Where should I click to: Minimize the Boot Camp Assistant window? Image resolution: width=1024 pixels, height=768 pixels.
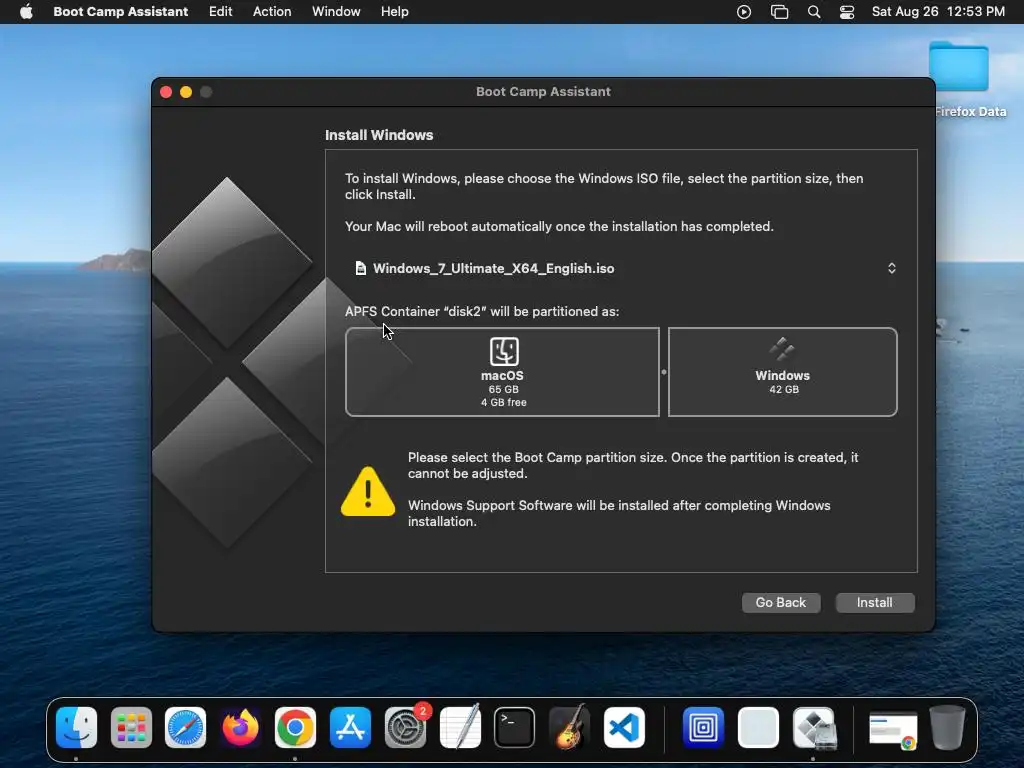(186, 92)
